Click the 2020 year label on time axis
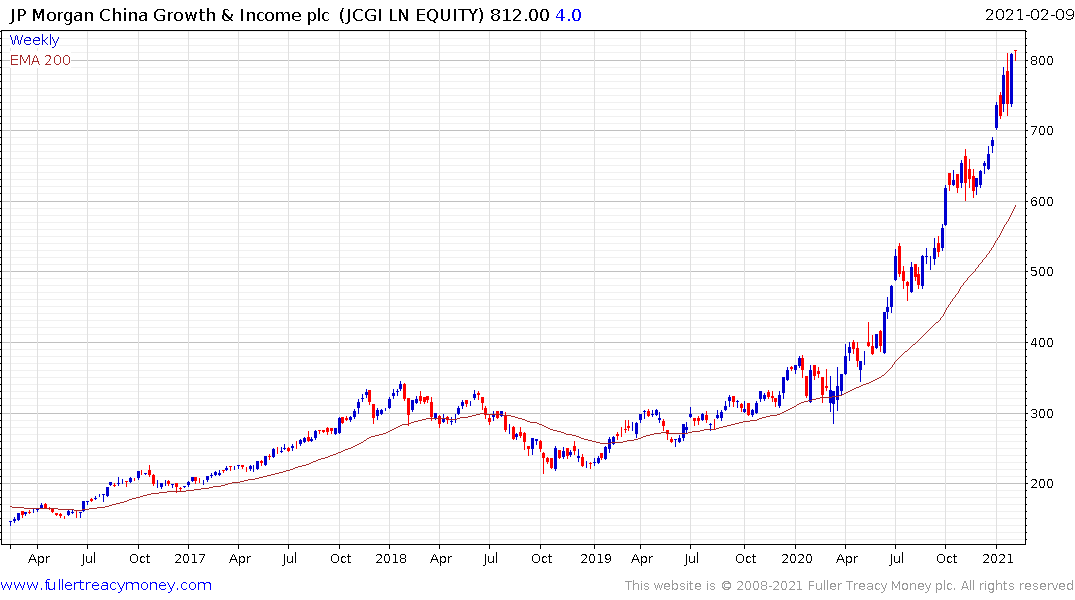The width and height of the screenshot is (1075, 600). 797,558
